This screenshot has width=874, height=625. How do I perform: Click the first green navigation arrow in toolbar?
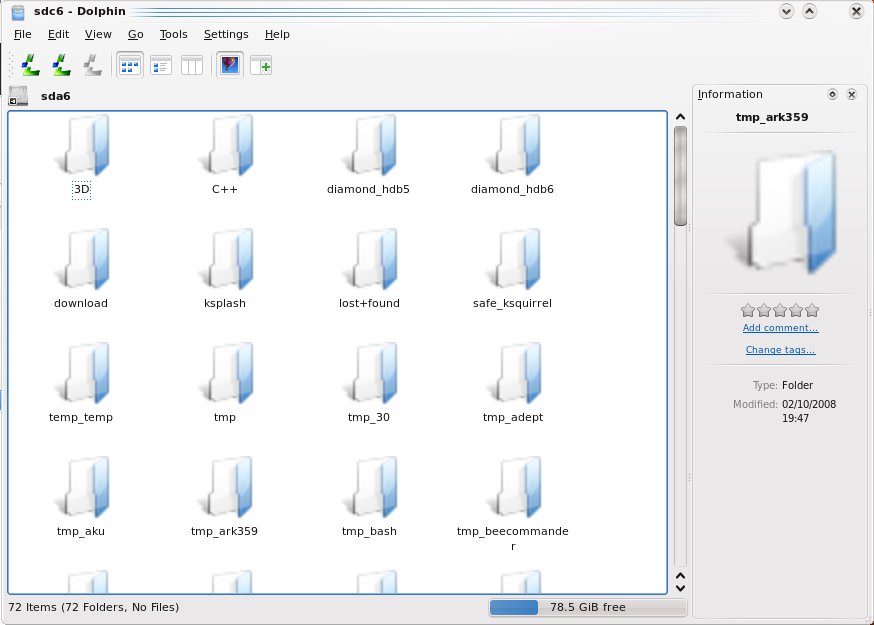[x=31, y=66]
